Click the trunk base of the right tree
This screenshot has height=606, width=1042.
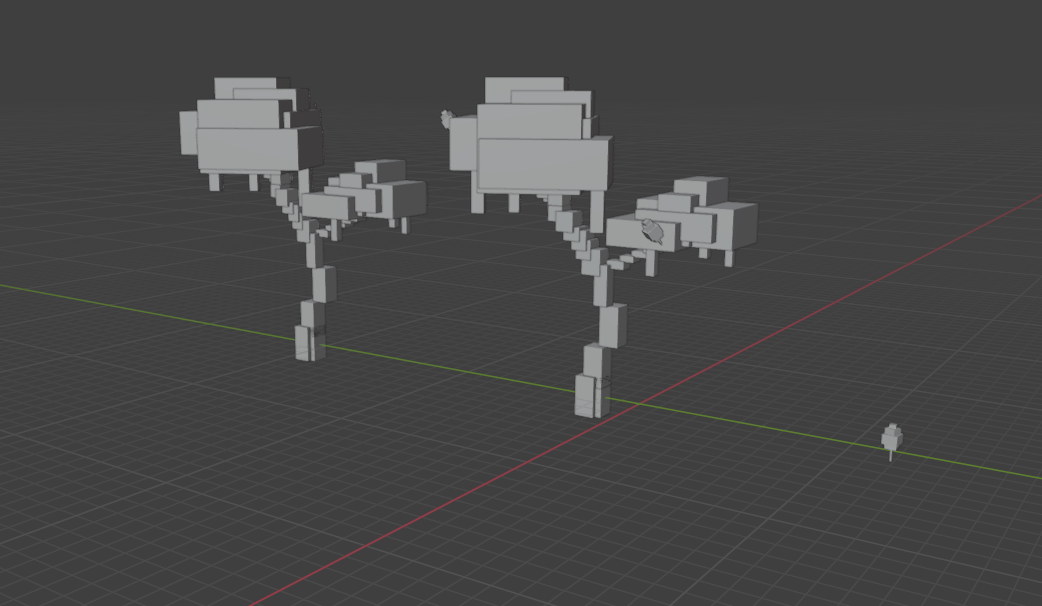(592, 394)
